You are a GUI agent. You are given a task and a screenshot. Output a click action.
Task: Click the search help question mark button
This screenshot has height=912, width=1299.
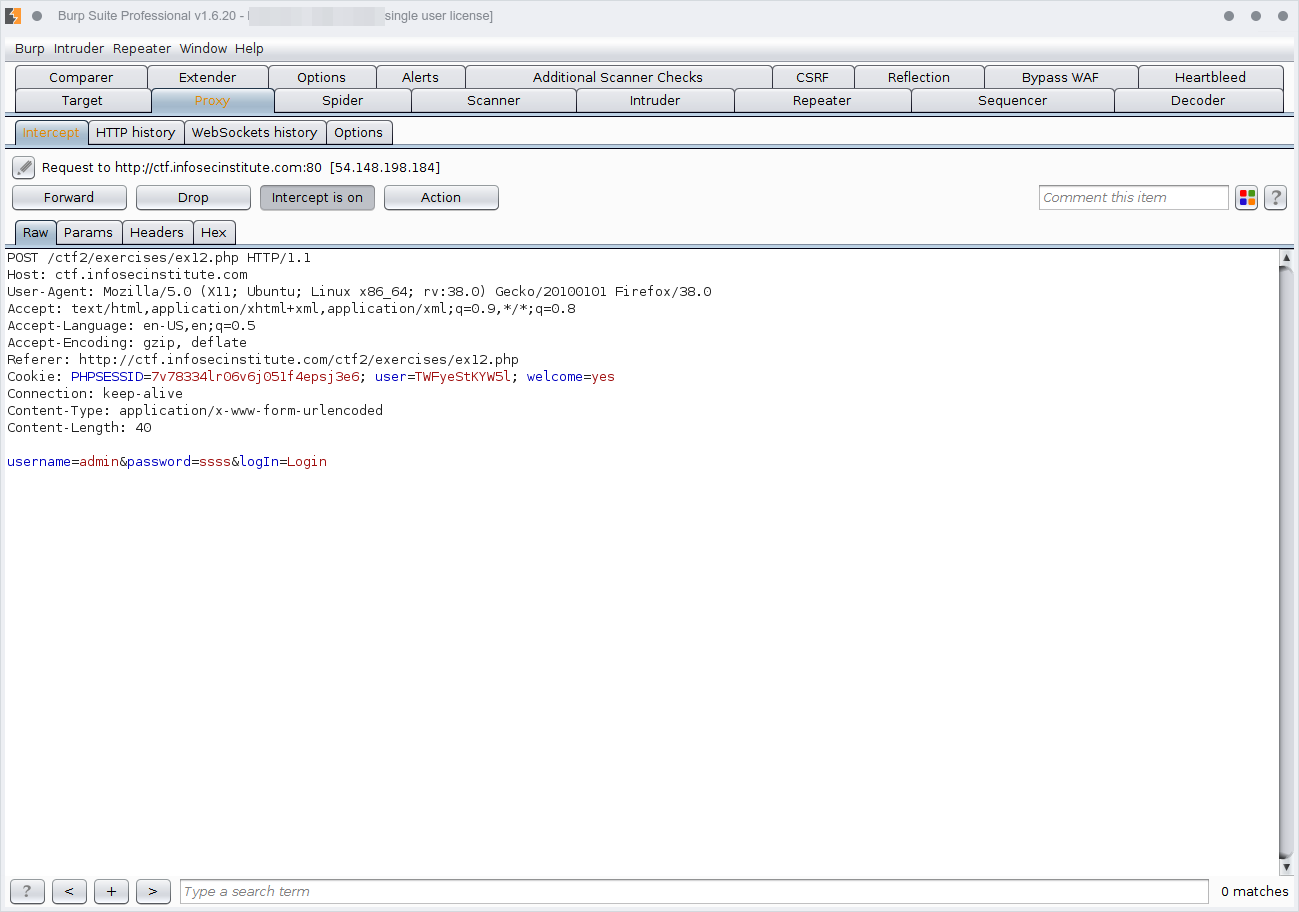tap(27, 891)
